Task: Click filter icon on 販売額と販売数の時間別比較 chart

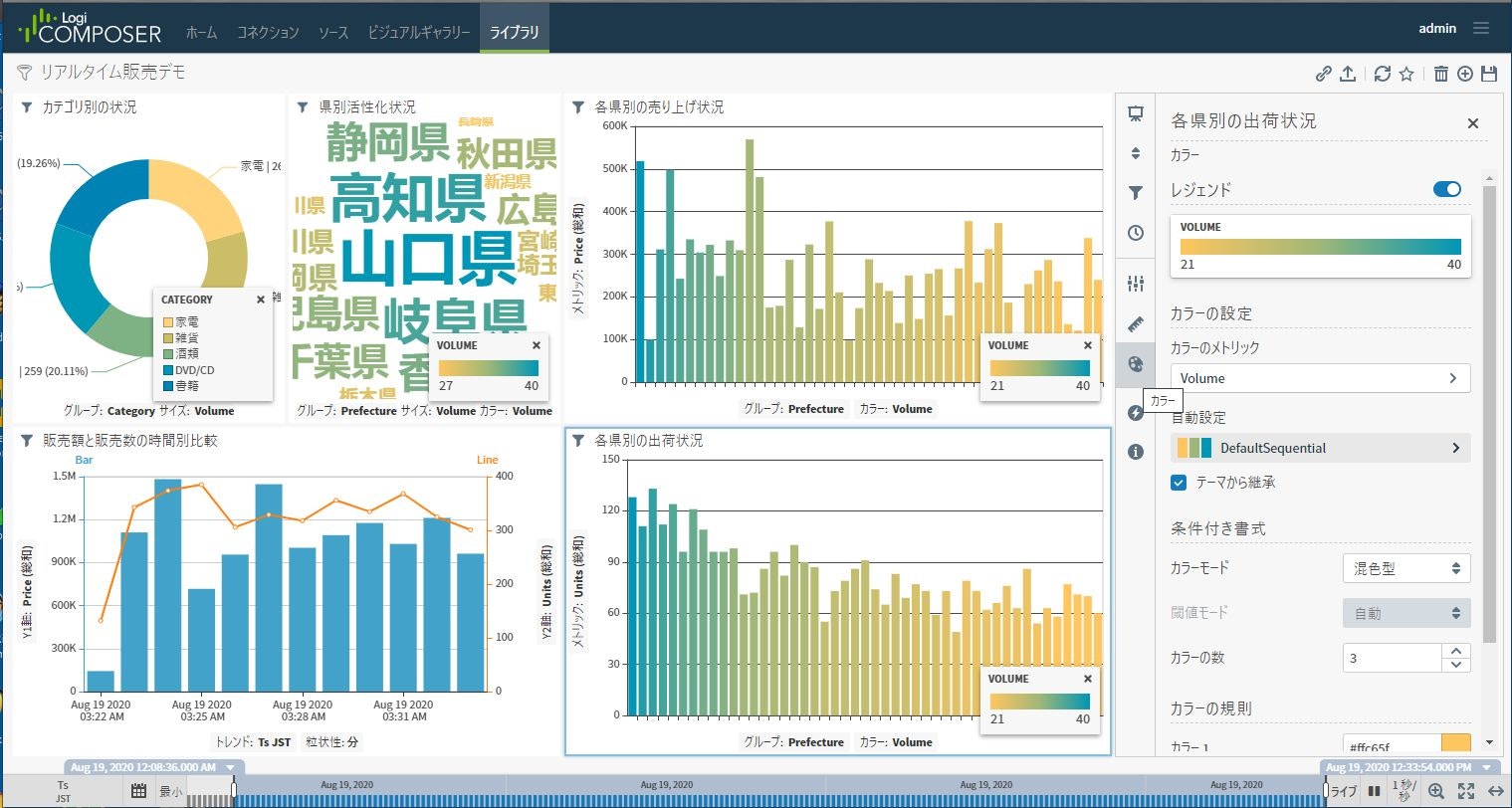Action: click(x=26, y=440)
